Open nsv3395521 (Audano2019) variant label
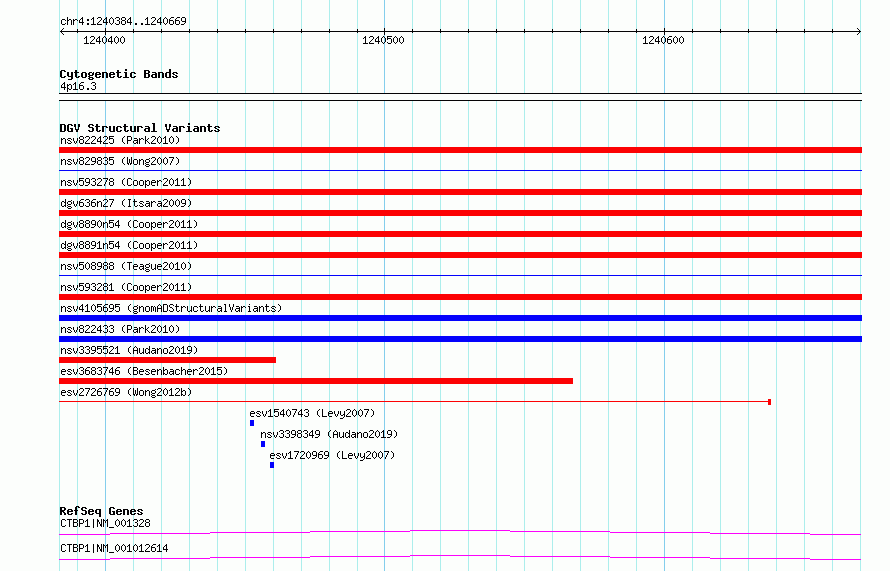890x571 pixels. coord(129,350)
